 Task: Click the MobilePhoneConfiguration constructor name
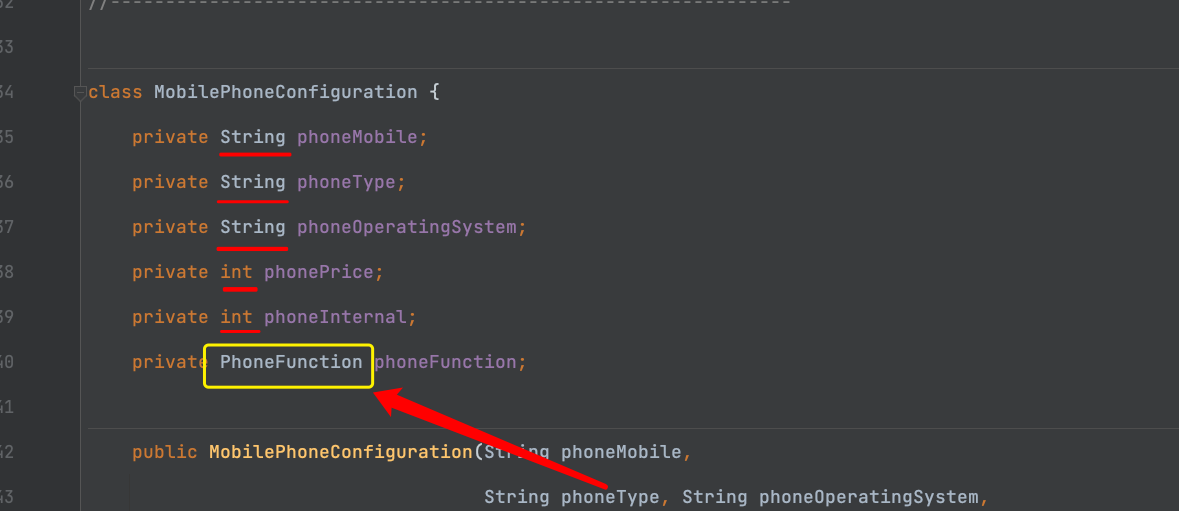pos(340,452)
